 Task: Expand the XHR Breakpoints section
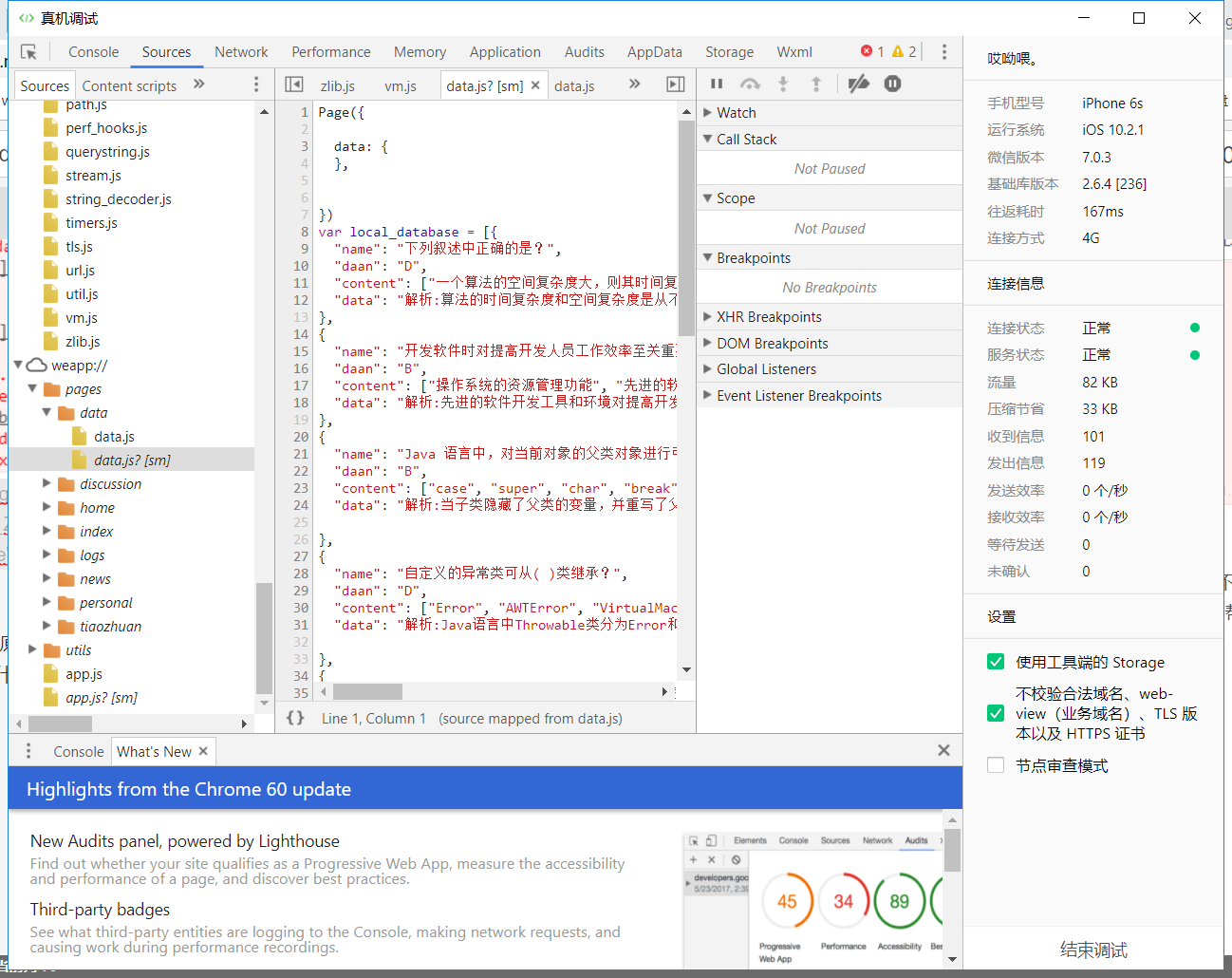point(707,316)
